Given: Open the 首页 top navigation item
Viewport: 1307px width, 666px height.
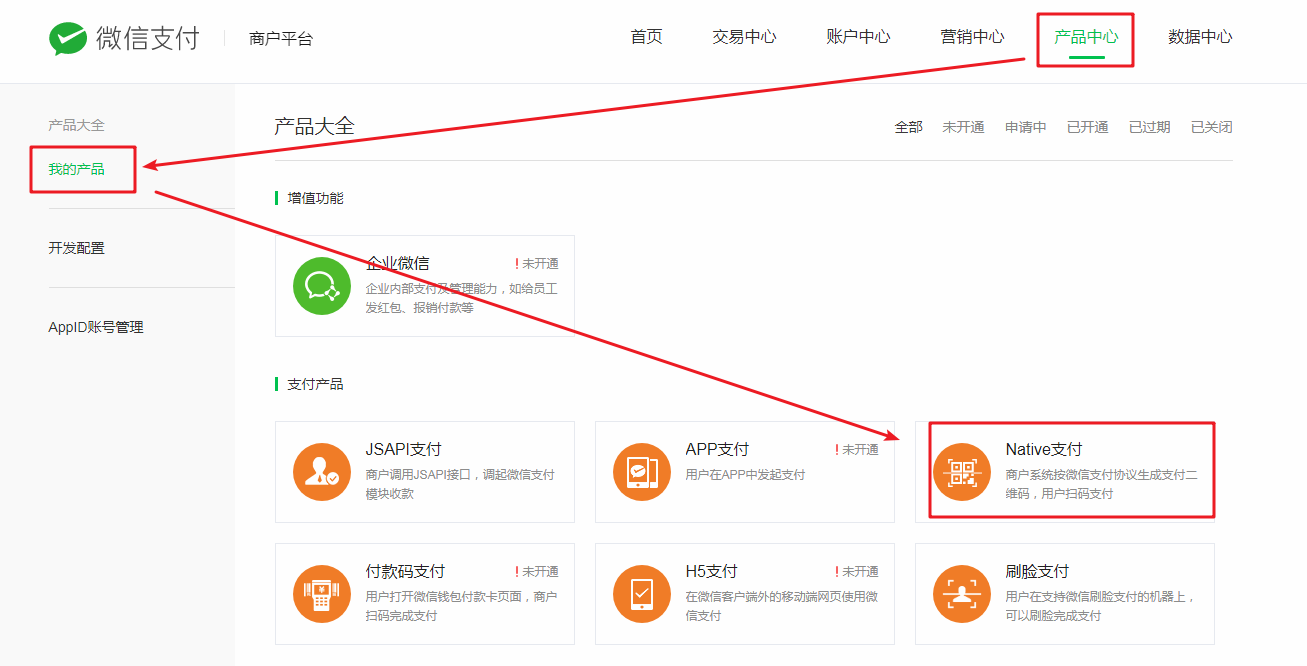Looking at the screenshot, I should coord(646,37).
